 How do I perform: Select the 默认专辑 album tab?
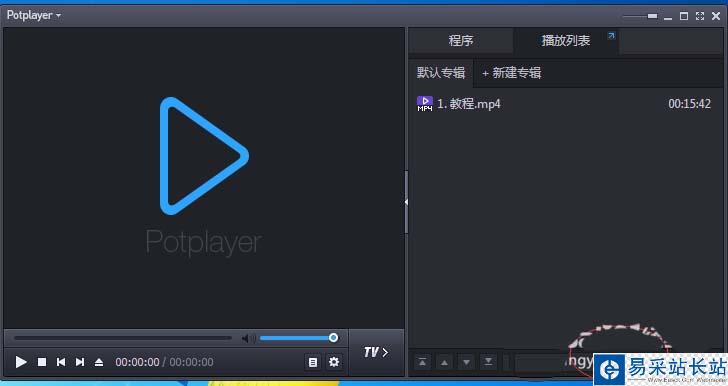point(441,73)
